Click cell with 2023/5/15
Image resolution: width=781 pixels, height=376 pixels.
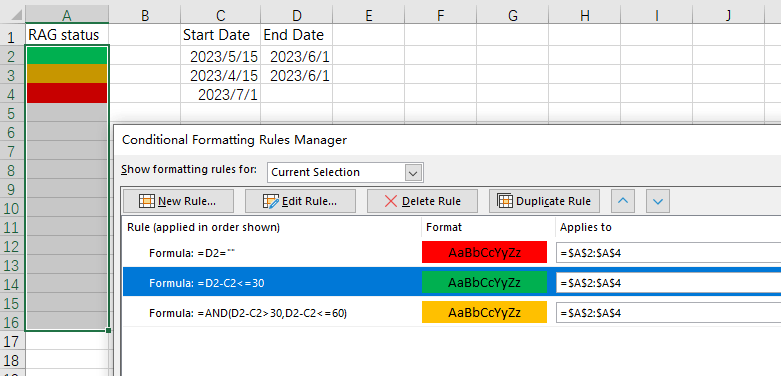pyautogui.click(x=221, y=55)
